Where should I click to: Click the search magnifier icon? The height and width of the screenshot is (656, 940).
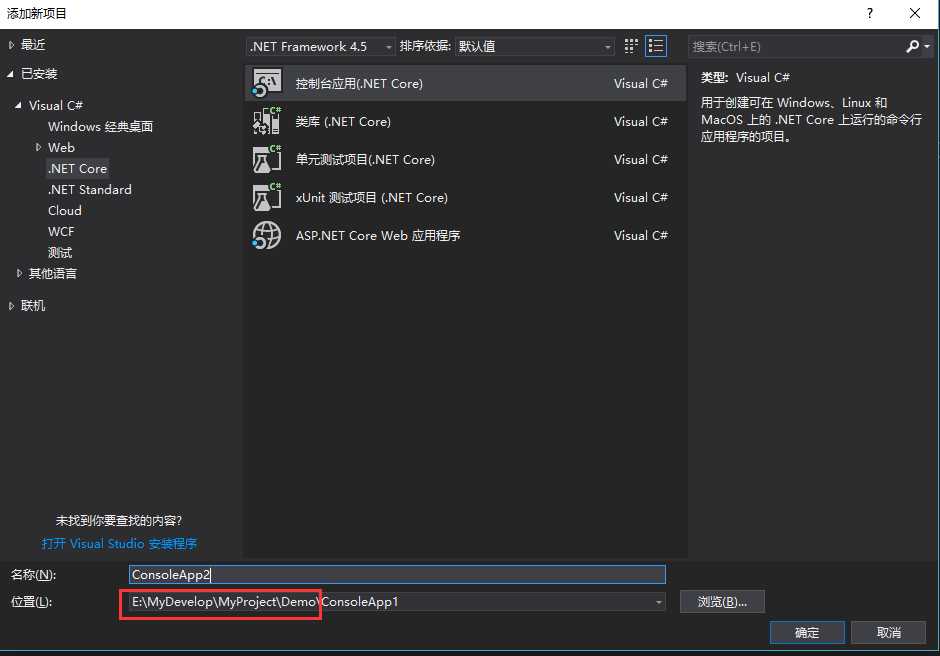click(912, 46)
